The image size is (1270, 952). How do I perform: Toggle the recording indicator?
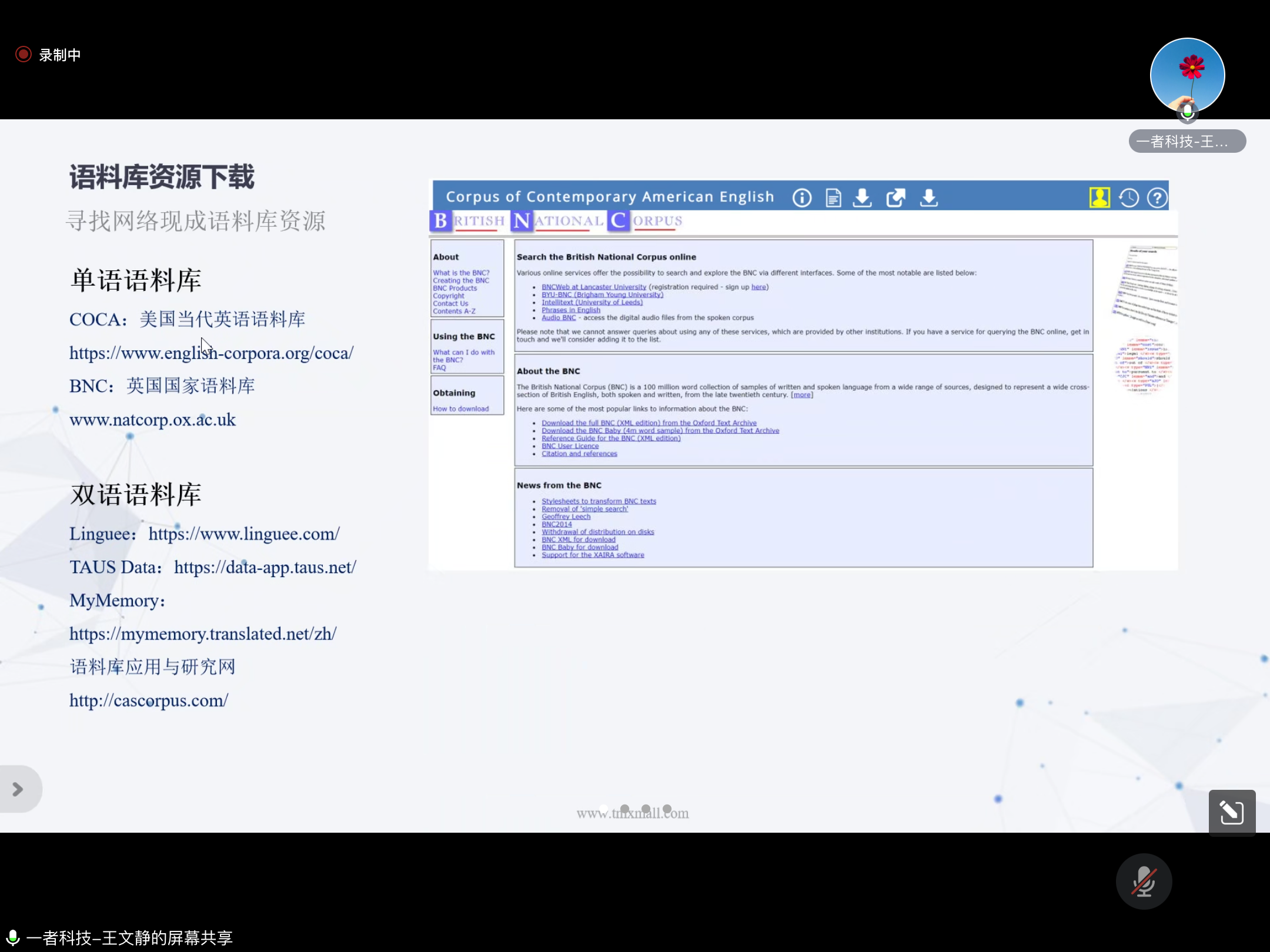[24, 55]
